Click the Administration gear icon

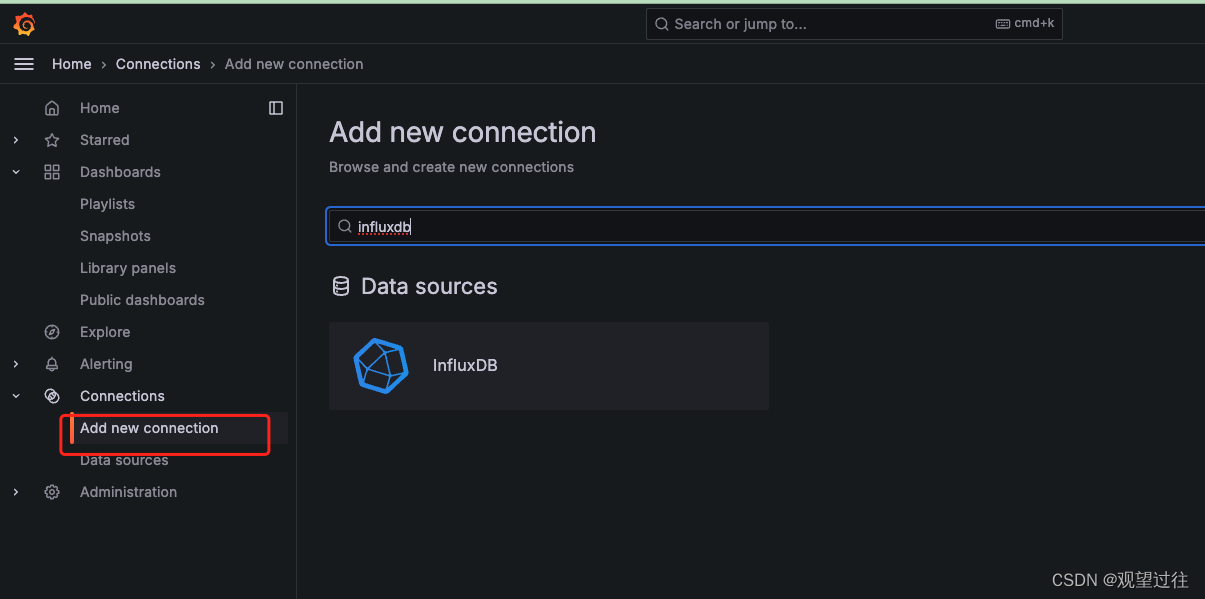point(52,492)
